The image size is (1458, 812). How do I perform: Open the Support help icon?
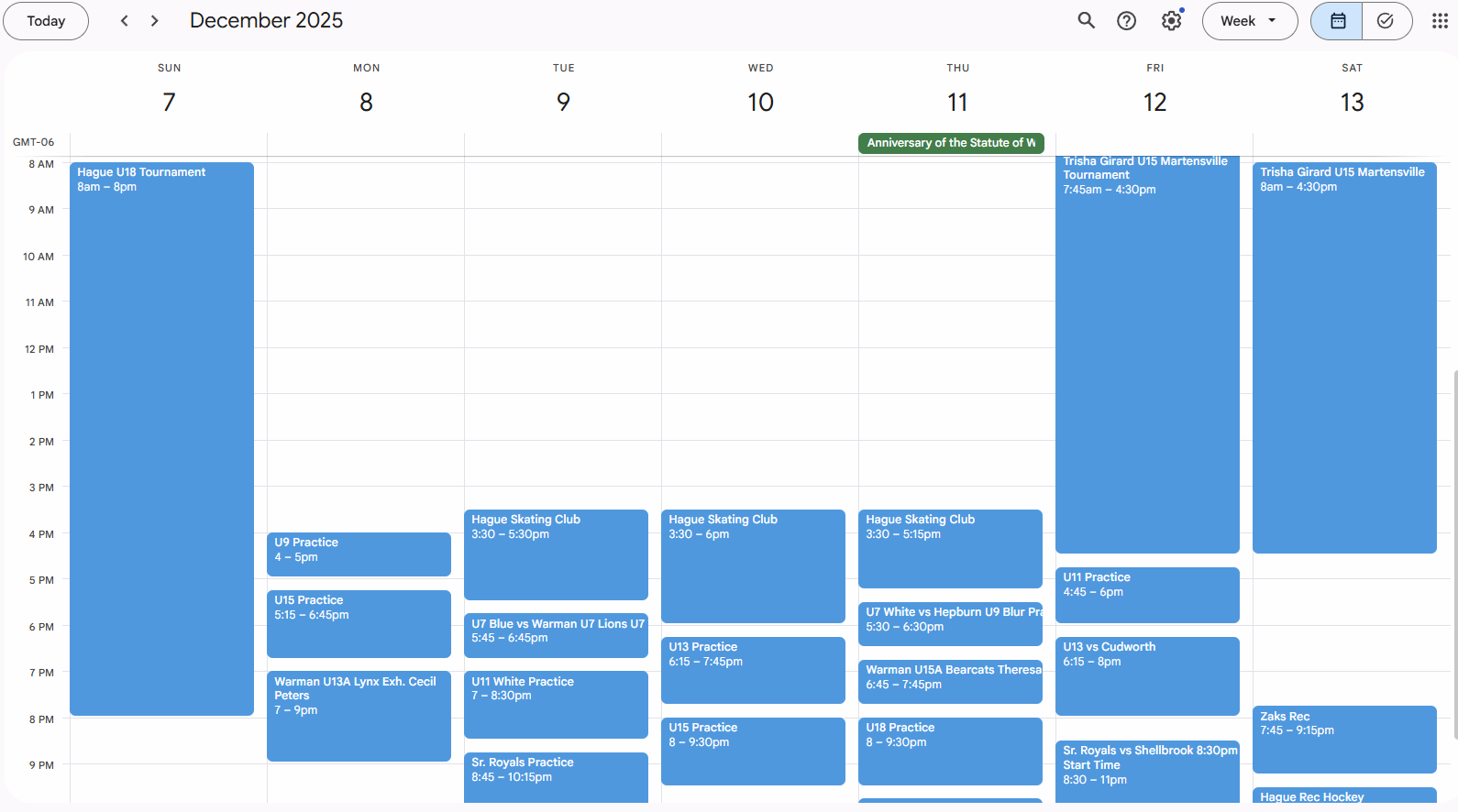pyautogui.click(x=1126, y=21)
